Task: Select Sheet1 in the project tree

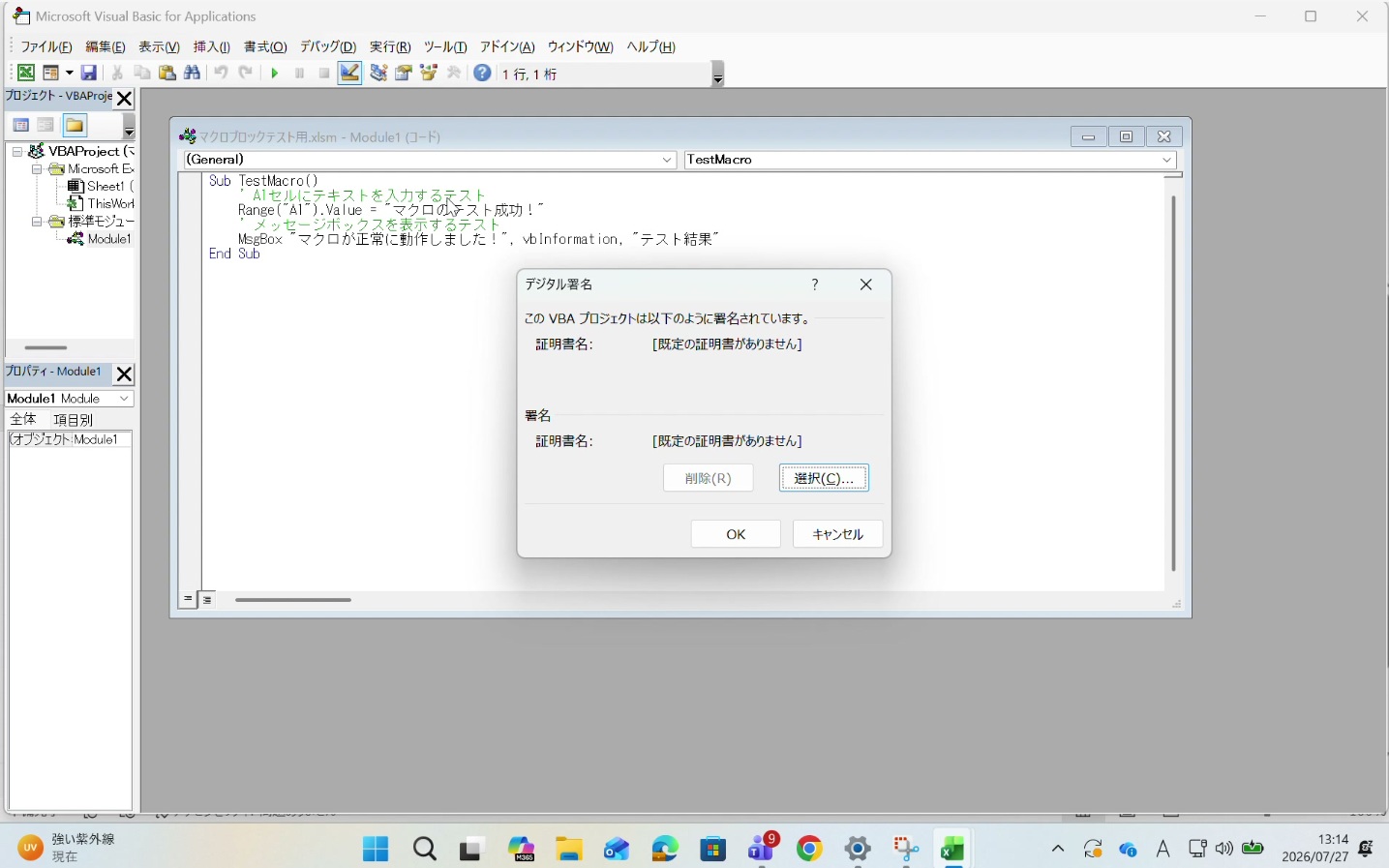Action: (x=99, y=187)
